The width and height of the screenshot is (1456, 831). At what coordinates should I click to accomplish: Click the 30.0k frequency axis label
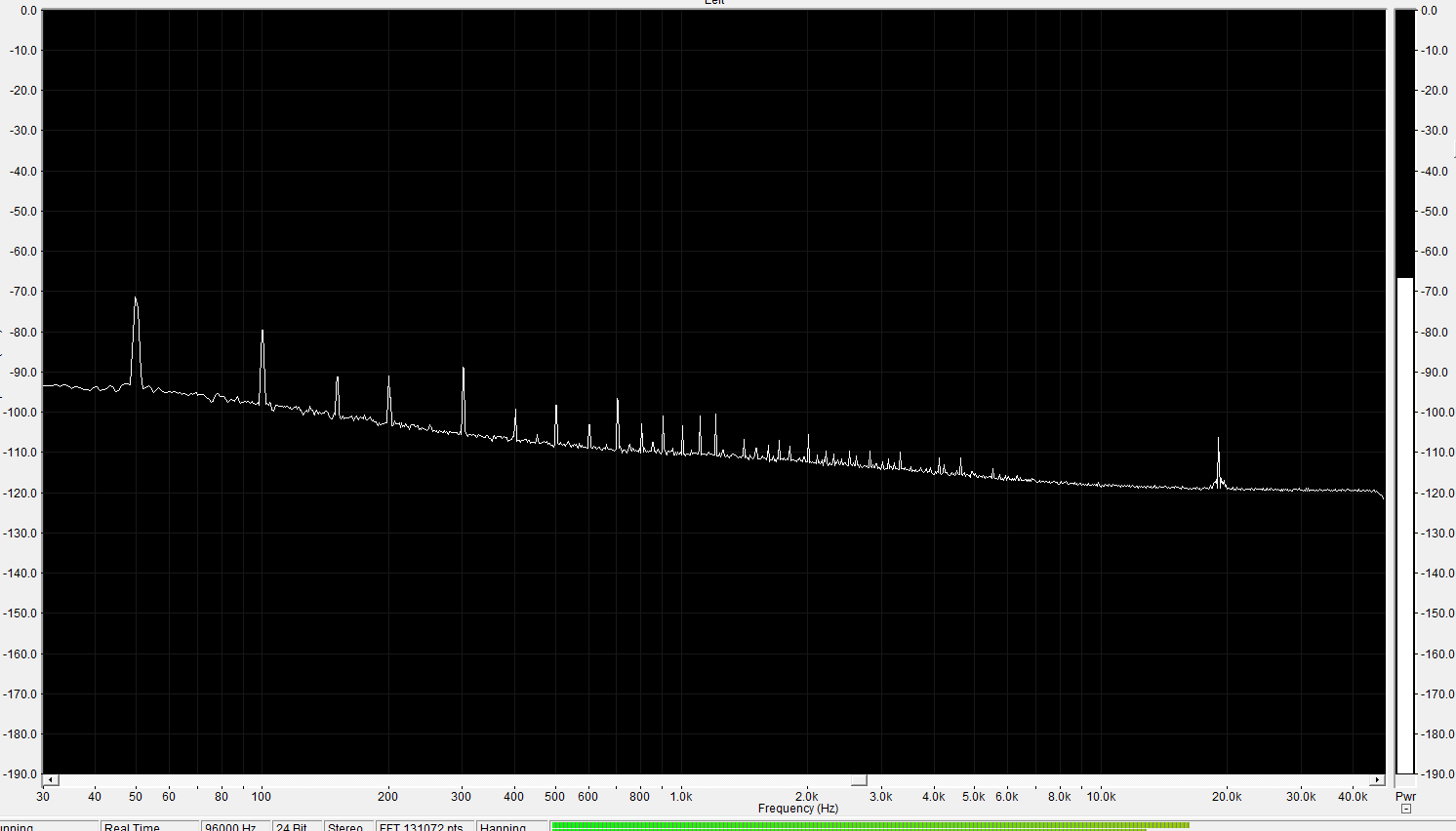(x=1301, y=797)
